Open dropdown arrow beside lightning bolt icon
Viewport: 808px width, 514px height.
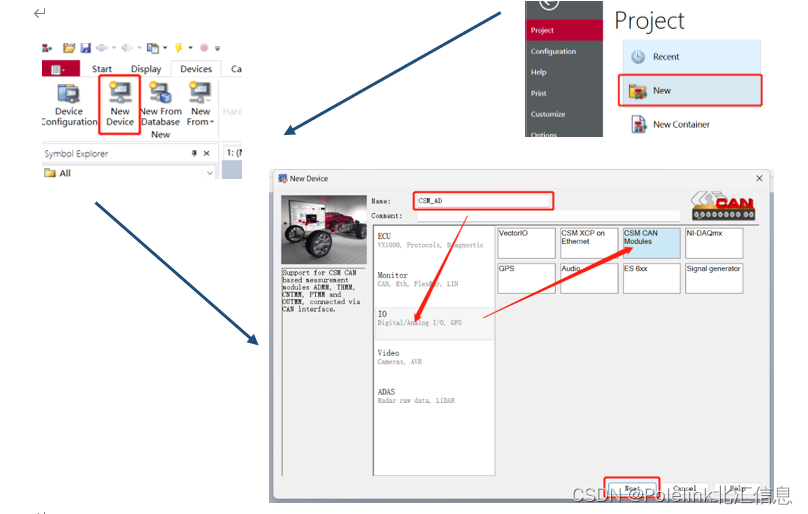190,48
